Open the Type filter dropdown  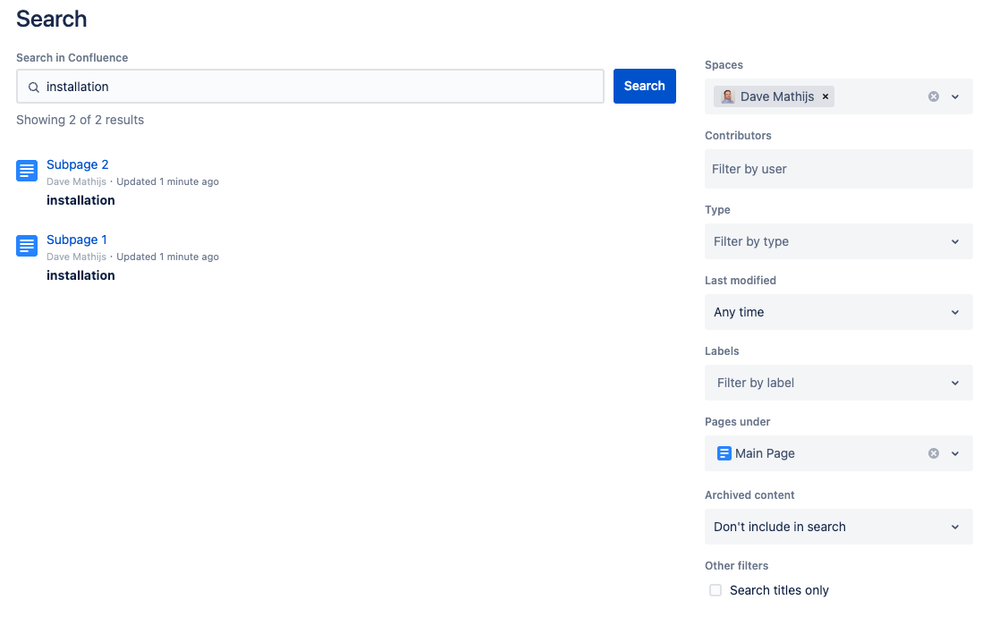tap(838, 241)
